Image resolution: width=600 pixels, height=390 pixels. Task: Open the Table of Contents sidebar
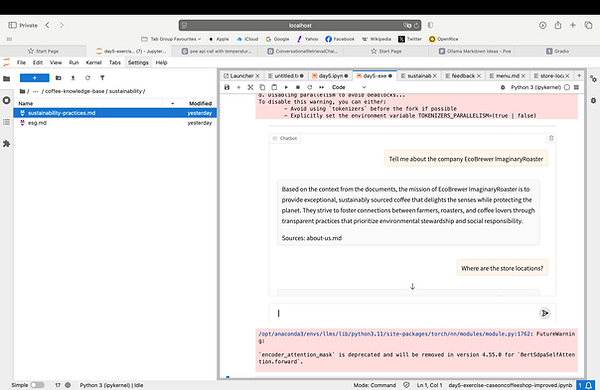[x=7, y=122]
